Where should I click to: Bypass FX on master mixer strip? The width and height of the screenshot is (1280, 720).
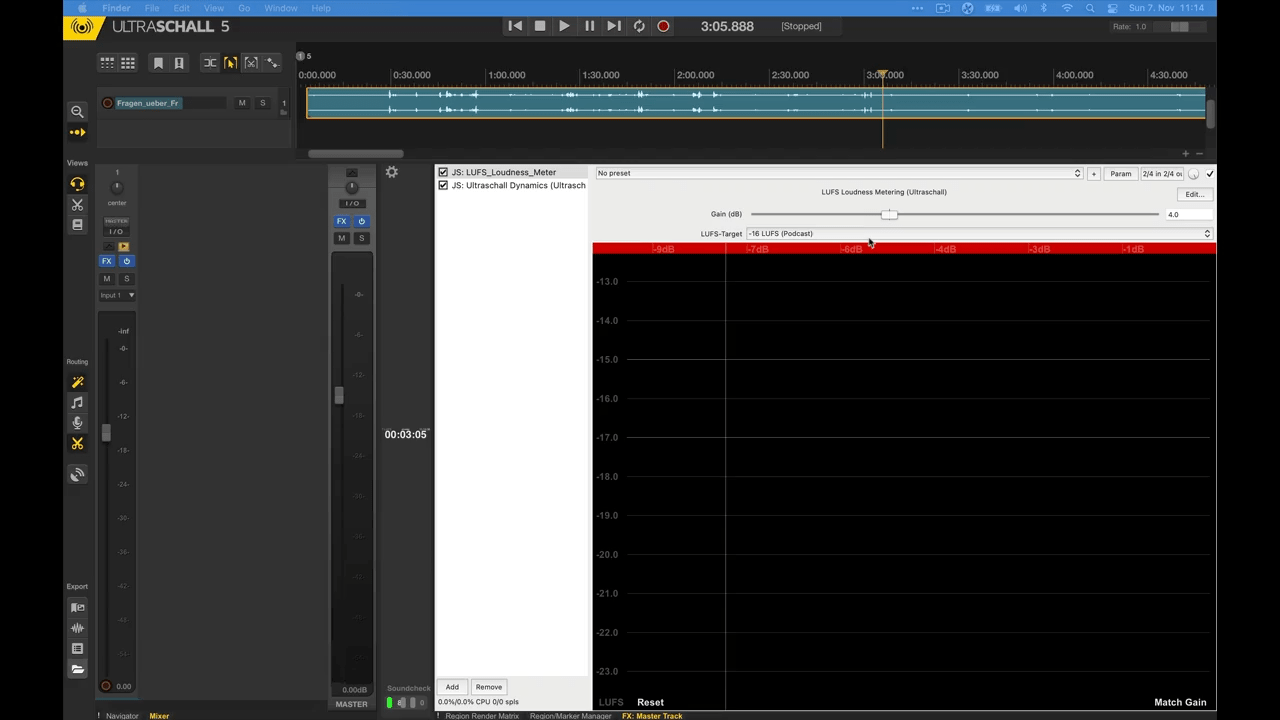coord(362,221)
